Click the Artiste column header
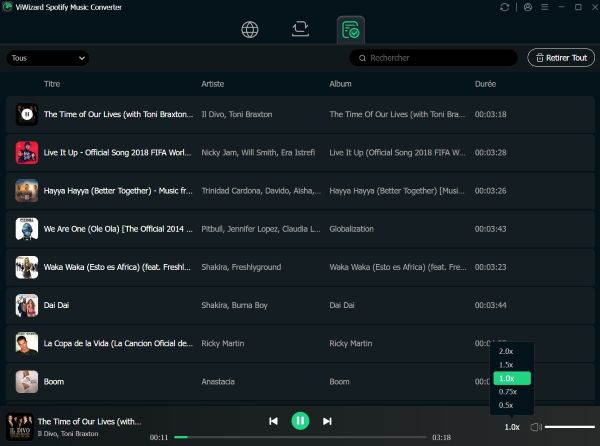The height and width of the screenshot is (446, 600). click(x=213, y=84)
